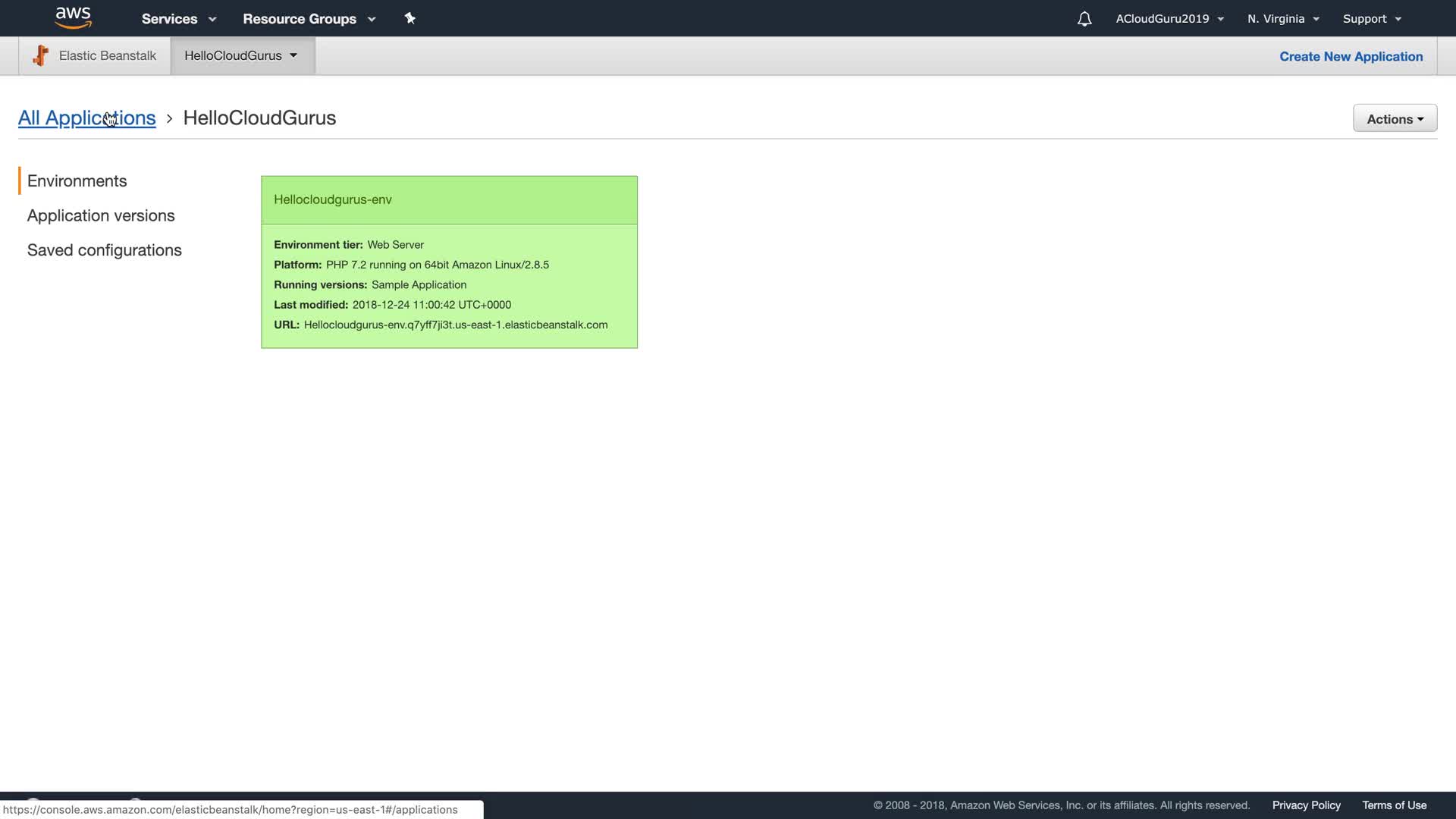Viewport: 1456px width, 819px height.
Task: Open the Terms of Use footer link
Action: click(x=1394, y=805)
